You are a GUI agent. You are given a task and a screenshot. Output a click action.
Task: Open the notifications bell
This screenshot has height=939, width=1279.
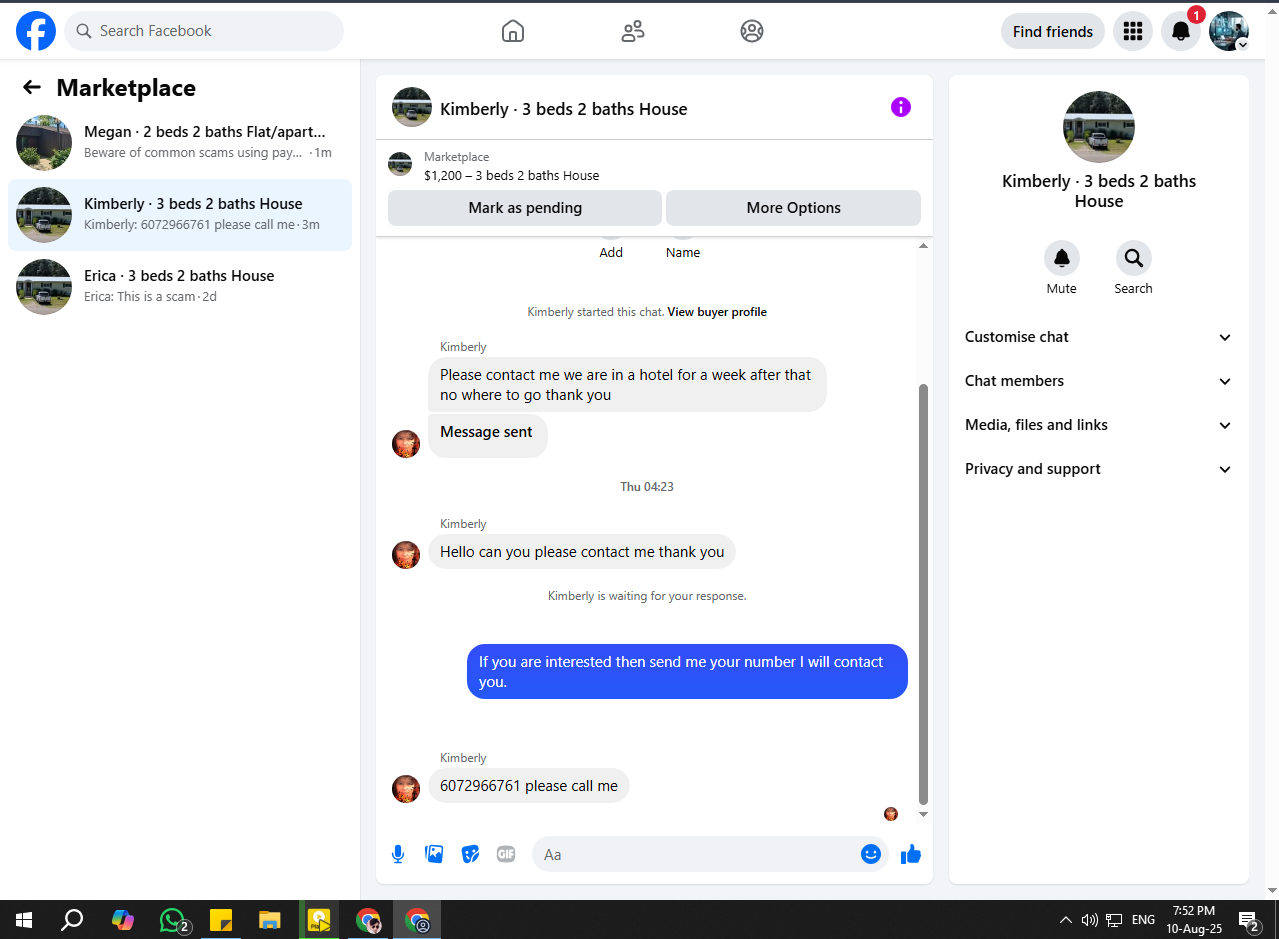pos(1181,31)
